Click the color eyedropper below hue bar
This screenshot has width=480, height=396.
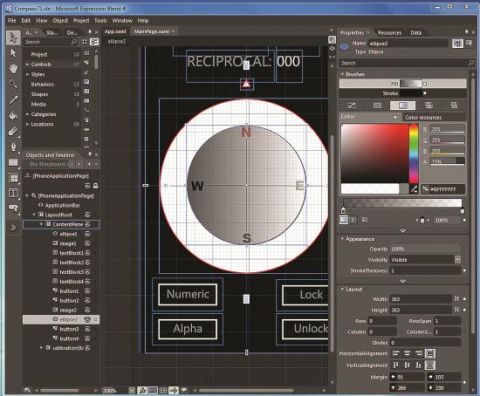coord(414,189)
